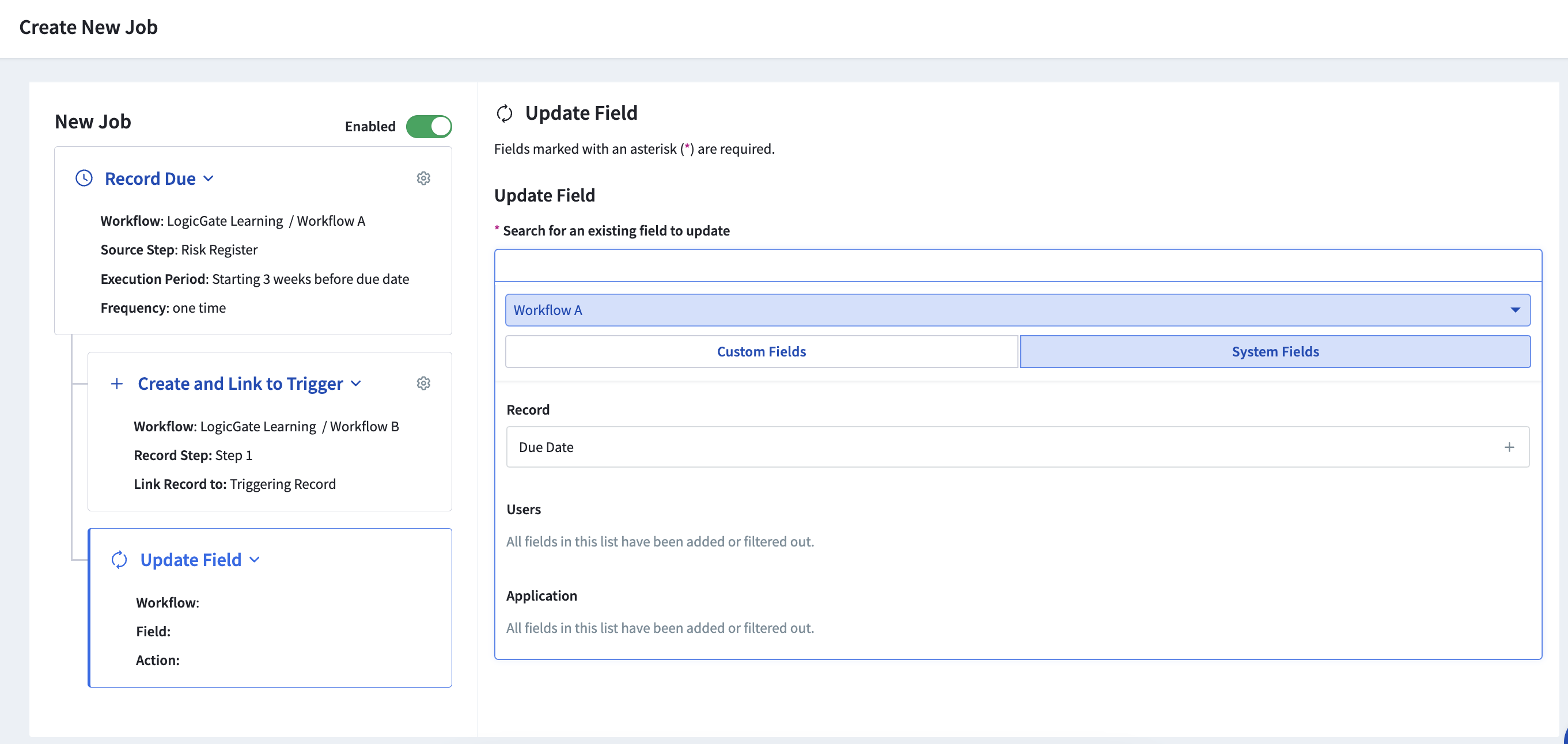Click the Update Field cycle icon in sidebar
Screen dimensions: 1568x744
pyautogui.click(x=119, y=560)
